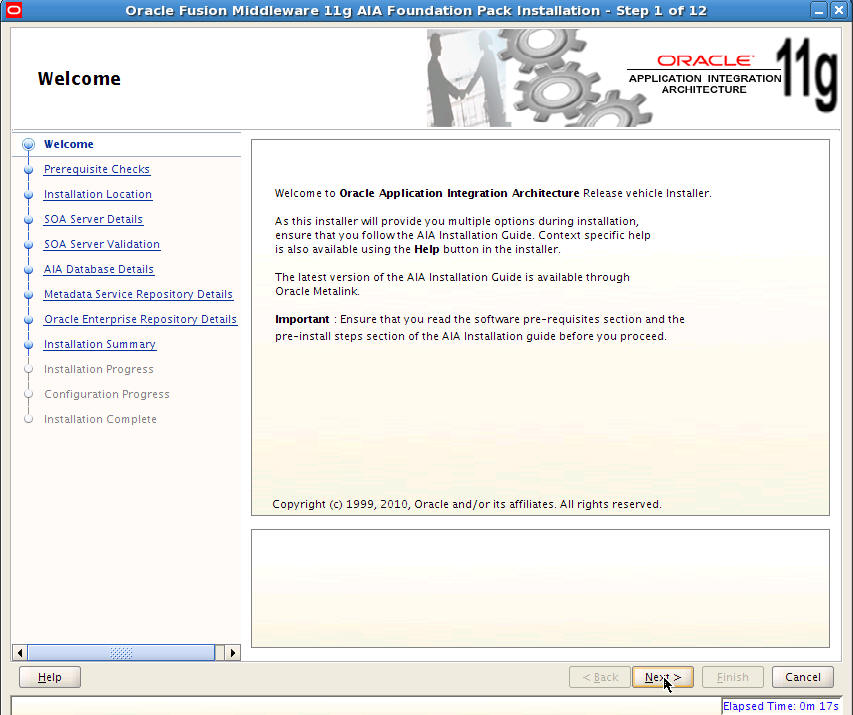Click the Welcome page heading
This screenshot has width=853, height=715.
tap(79, 79)
